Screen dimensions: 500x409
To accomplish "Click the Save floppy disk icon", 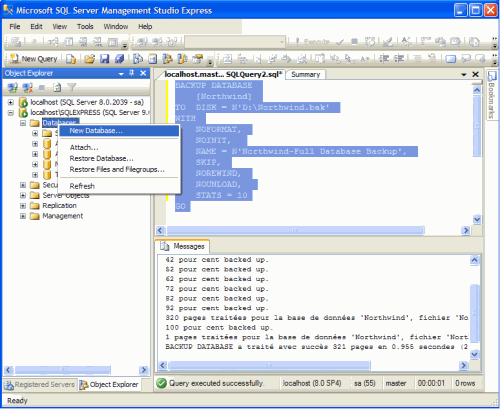I will click(105, 59).
